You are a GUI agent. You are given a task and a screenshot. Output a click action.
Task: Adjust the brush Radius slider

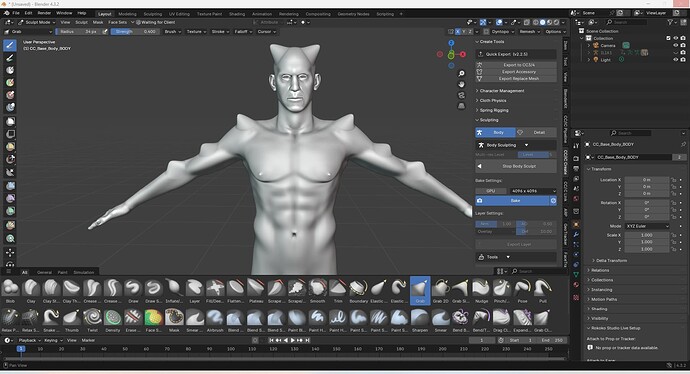pyautogui.click(x=79, y=32)
